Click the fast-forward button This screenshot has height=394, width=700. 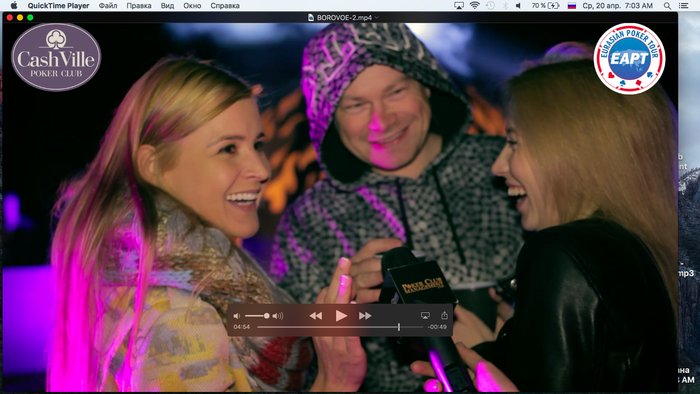(x=365, y=315)
